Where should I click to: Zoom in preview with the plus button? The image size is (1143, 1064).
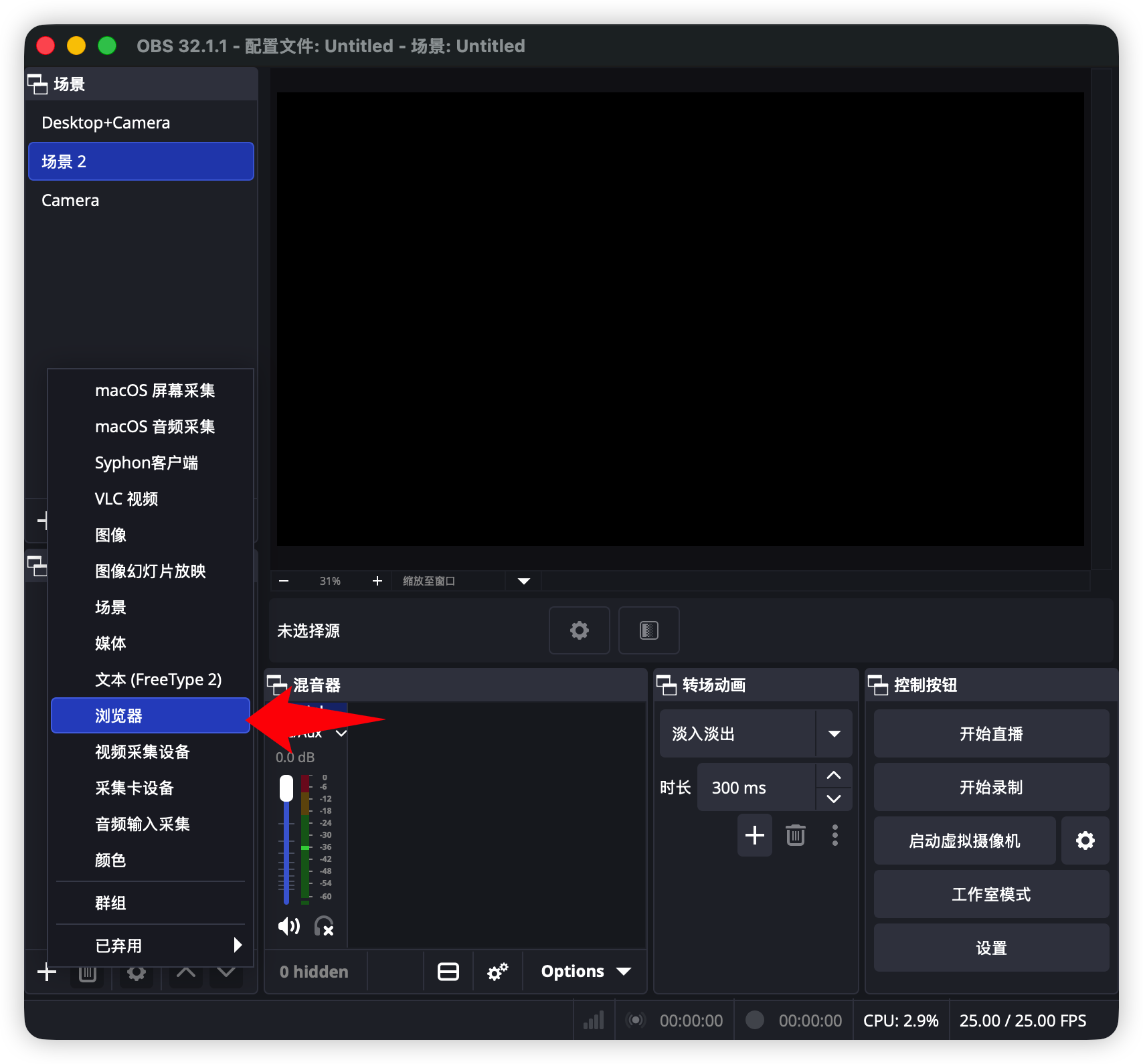377,581
